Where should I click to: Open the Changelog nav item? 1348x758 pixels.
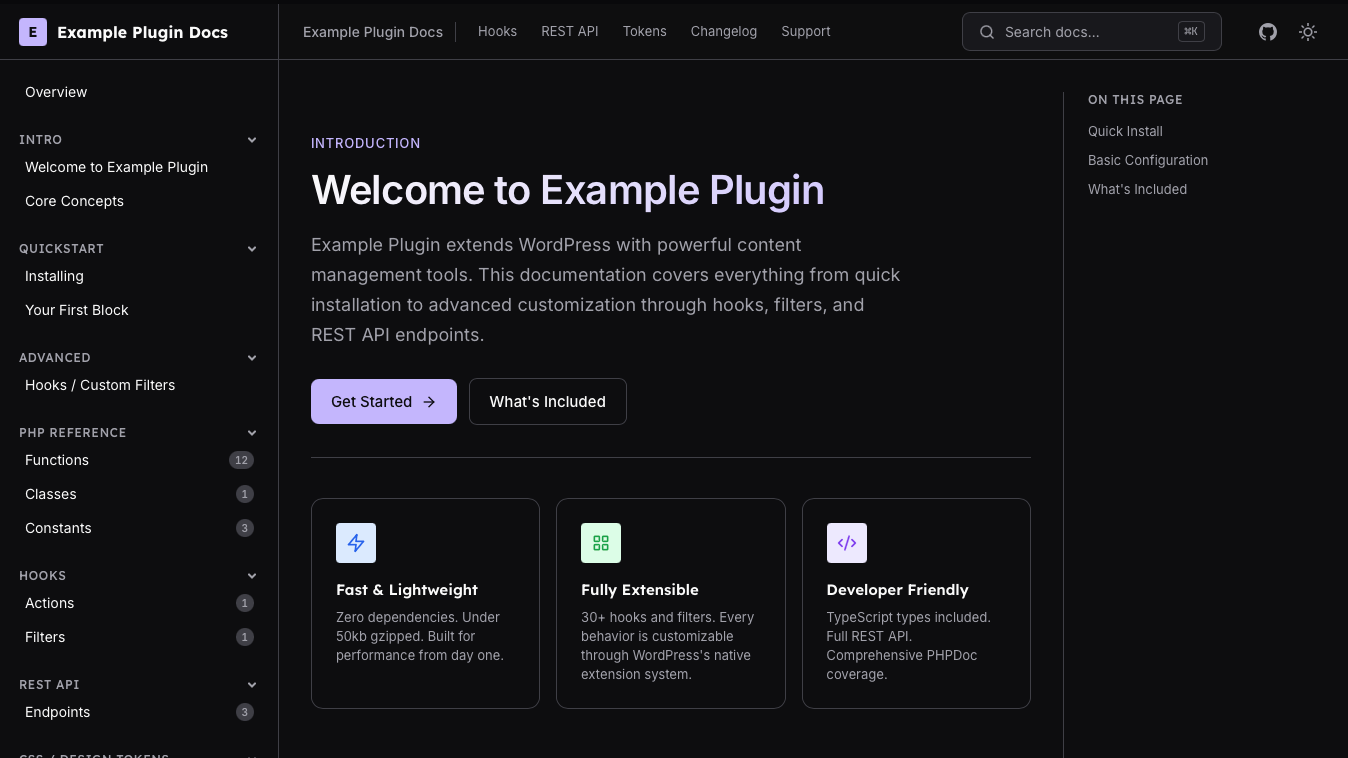tap(723, 31)
